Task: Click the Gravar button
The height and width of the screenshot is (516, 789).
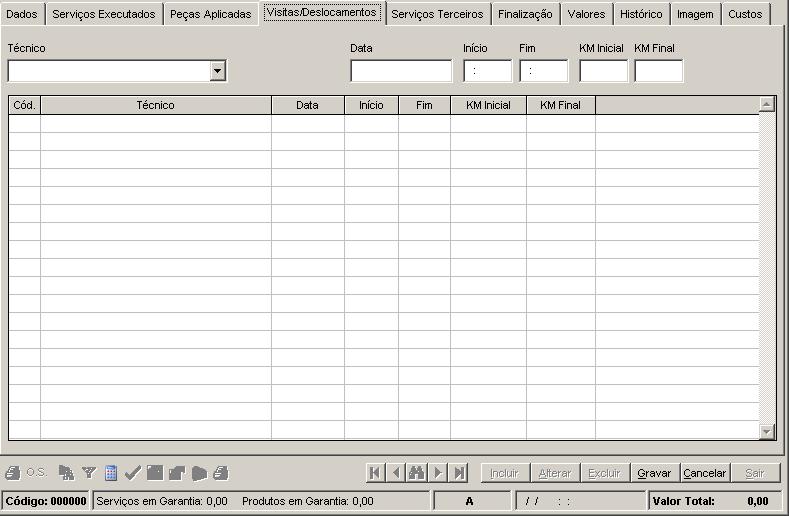Action: 655,473
